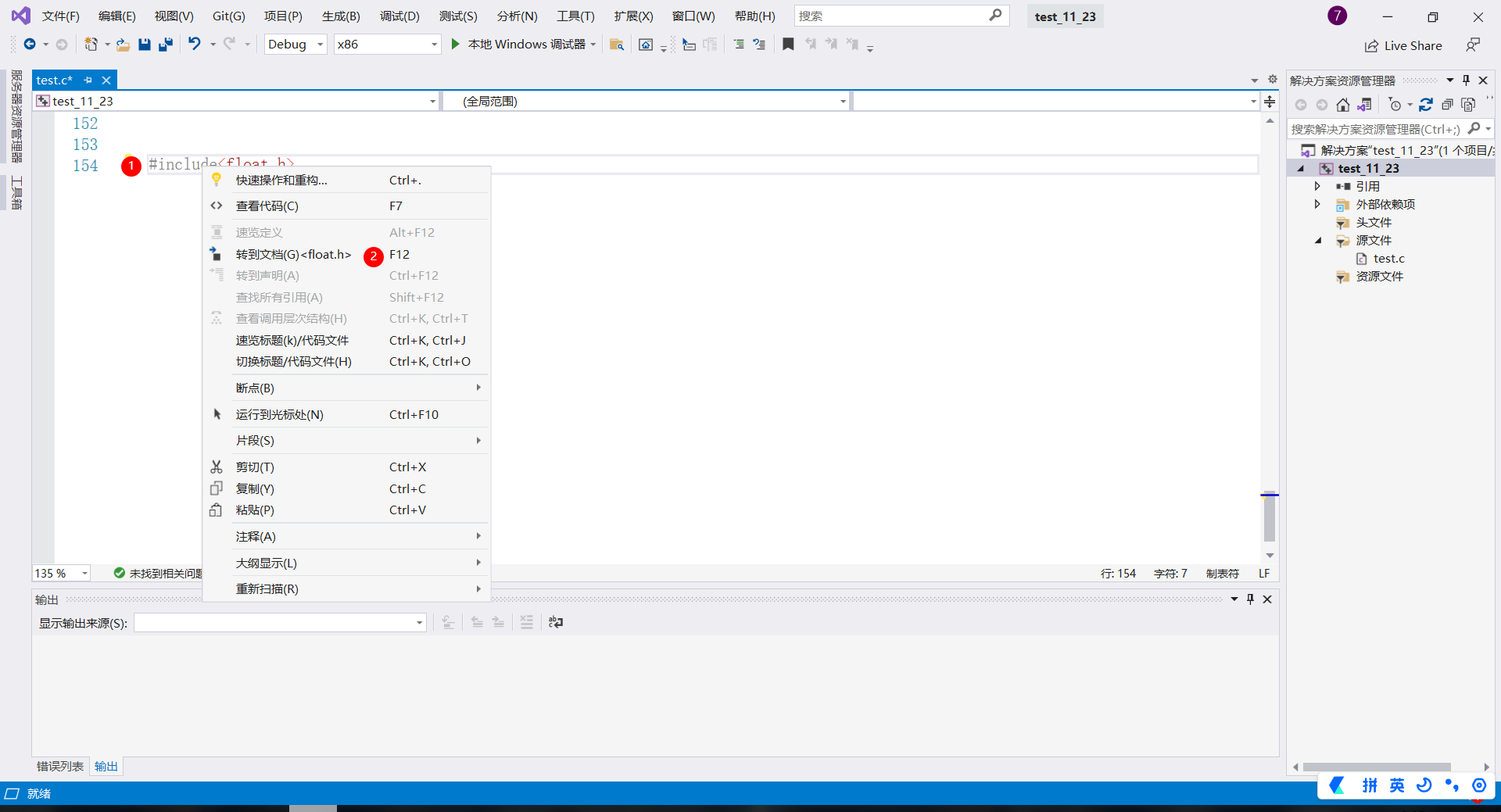
Task: Toggle IME English mode button
Action: [1397, 785]
